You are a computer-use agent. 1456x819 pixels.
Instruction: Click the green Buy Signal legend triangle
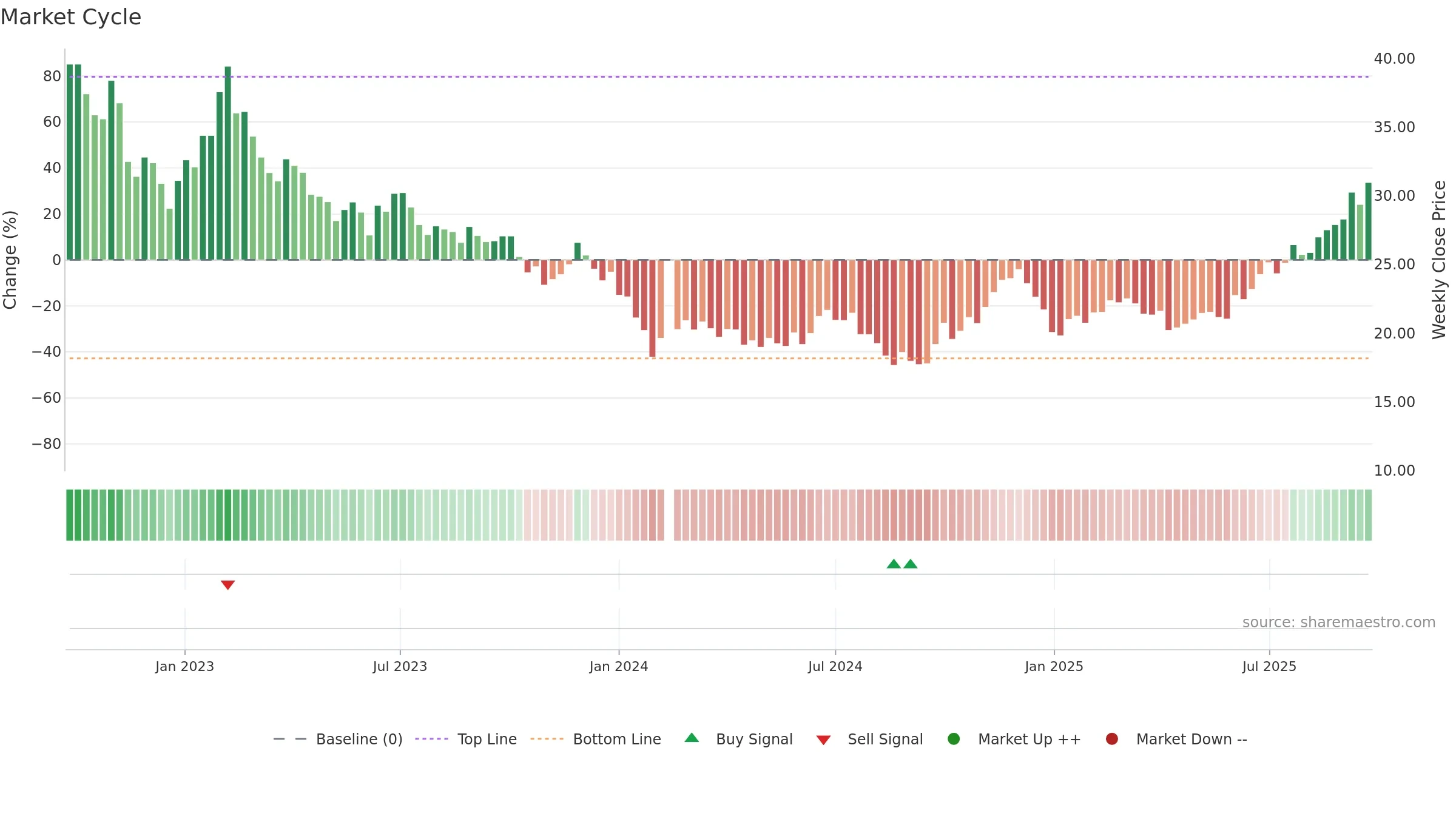coord(692,738)
